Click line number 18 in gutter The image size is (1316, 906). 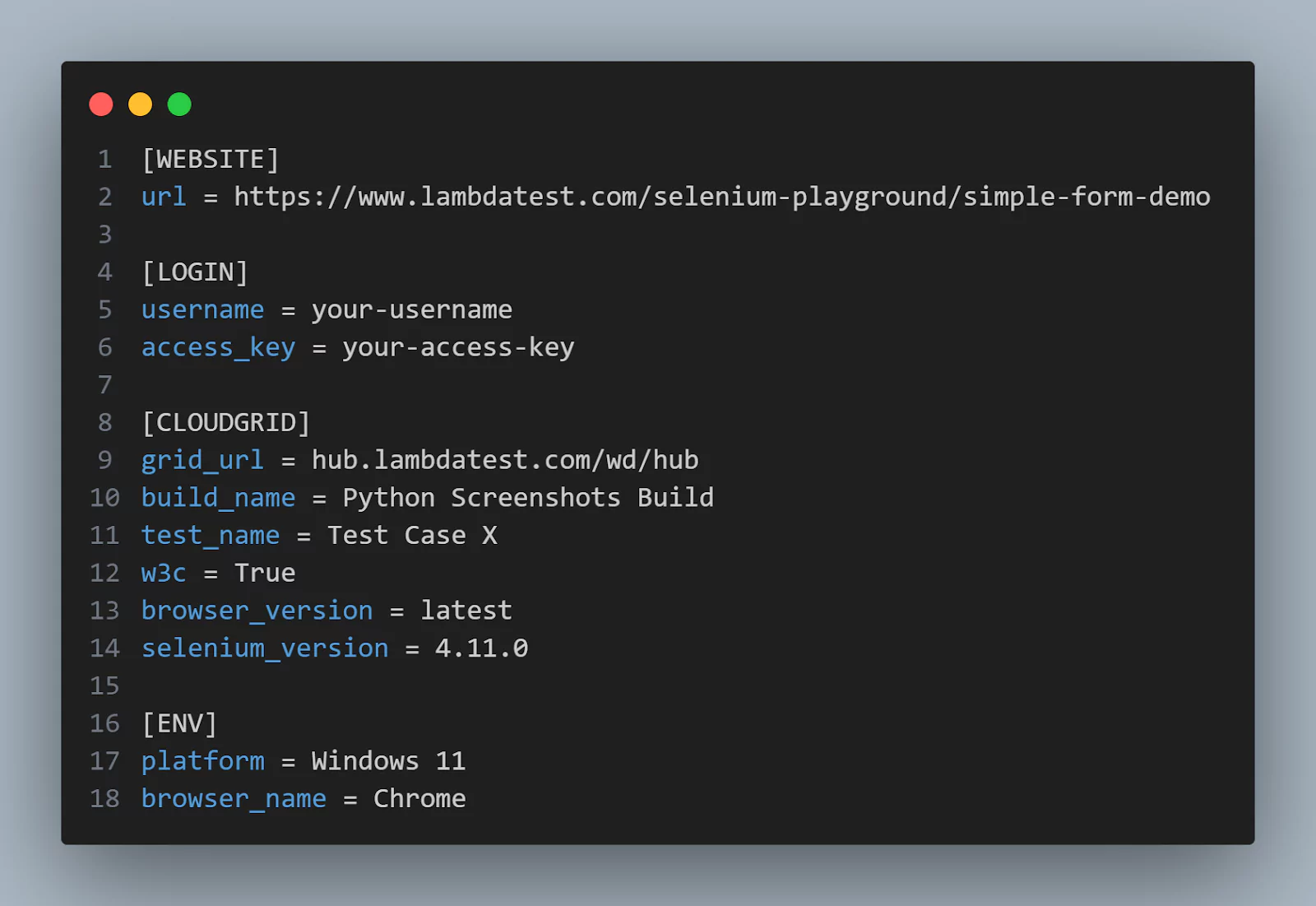pos(104,799)
